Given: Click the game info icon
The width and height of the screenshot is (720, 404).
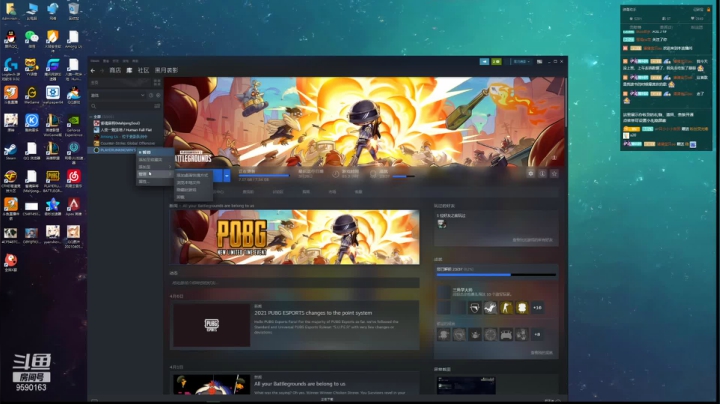Looking at the screenshot, I should click(543, 174).
